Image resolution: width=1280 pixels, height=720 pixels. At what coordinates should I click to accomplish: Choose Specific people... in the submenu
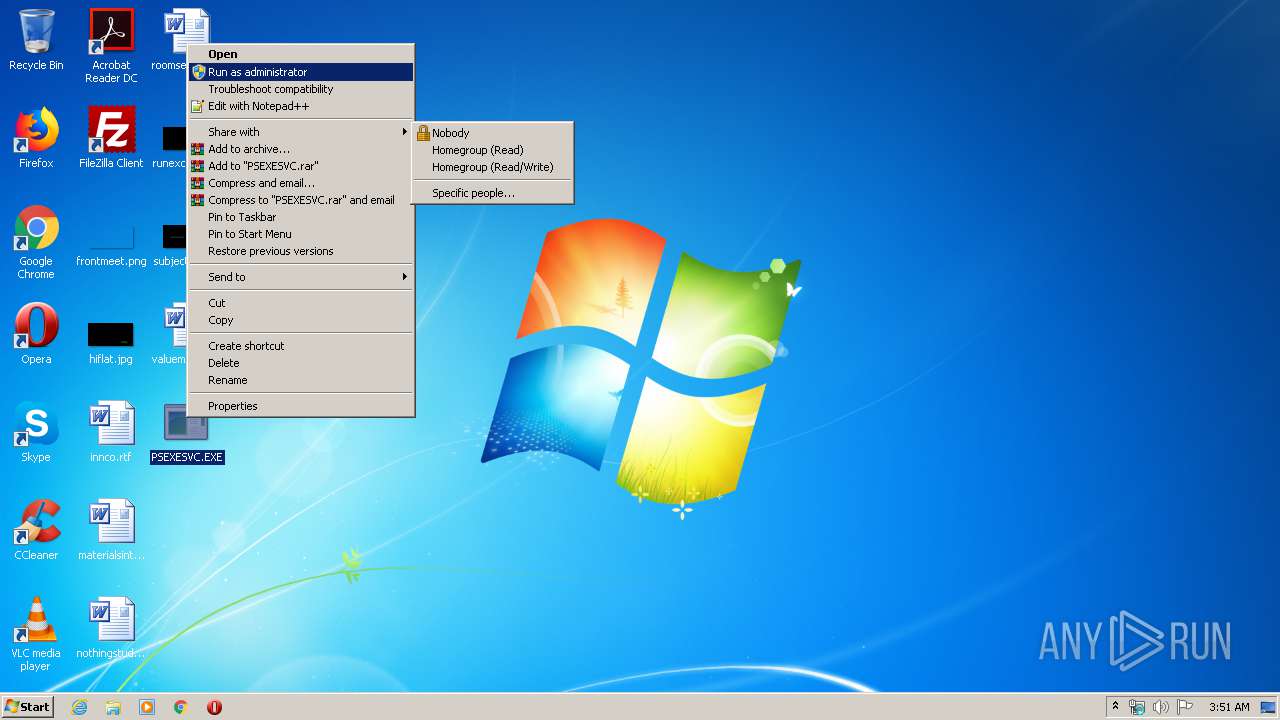(x=493, y=193)
